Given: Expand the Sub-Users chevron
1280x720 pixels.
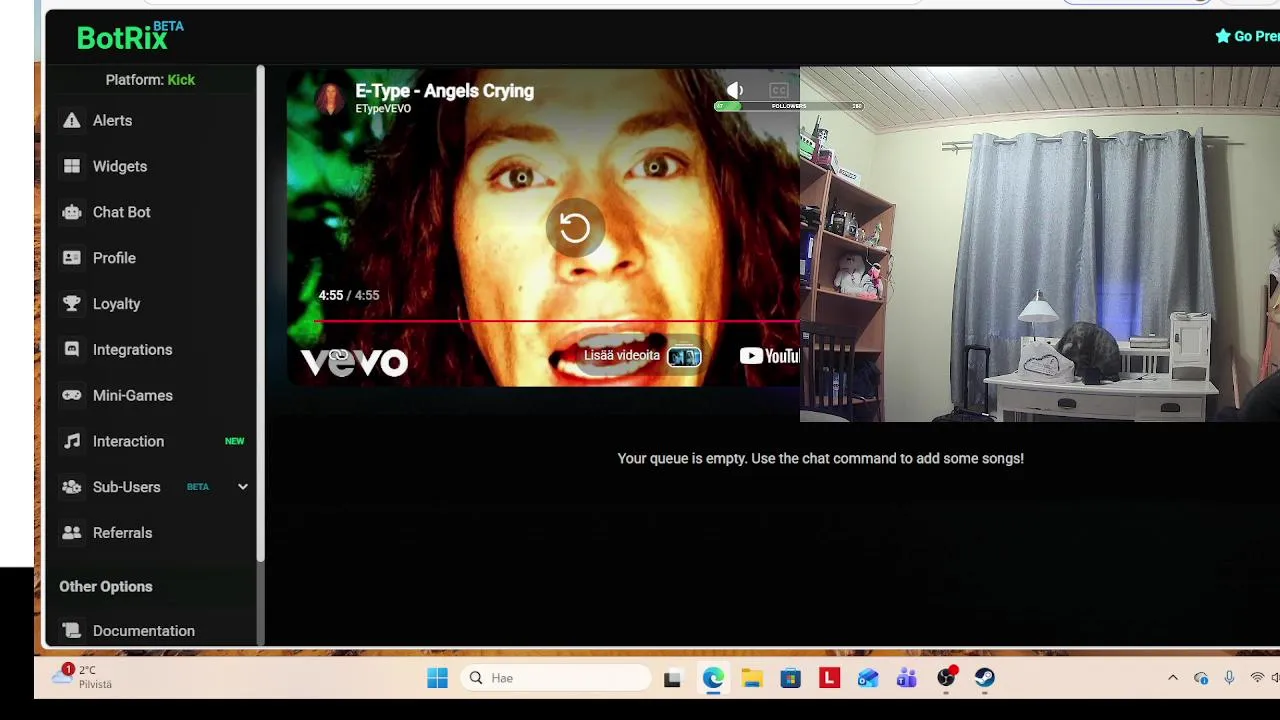Looking at the screenshot, I should [242, 487].
